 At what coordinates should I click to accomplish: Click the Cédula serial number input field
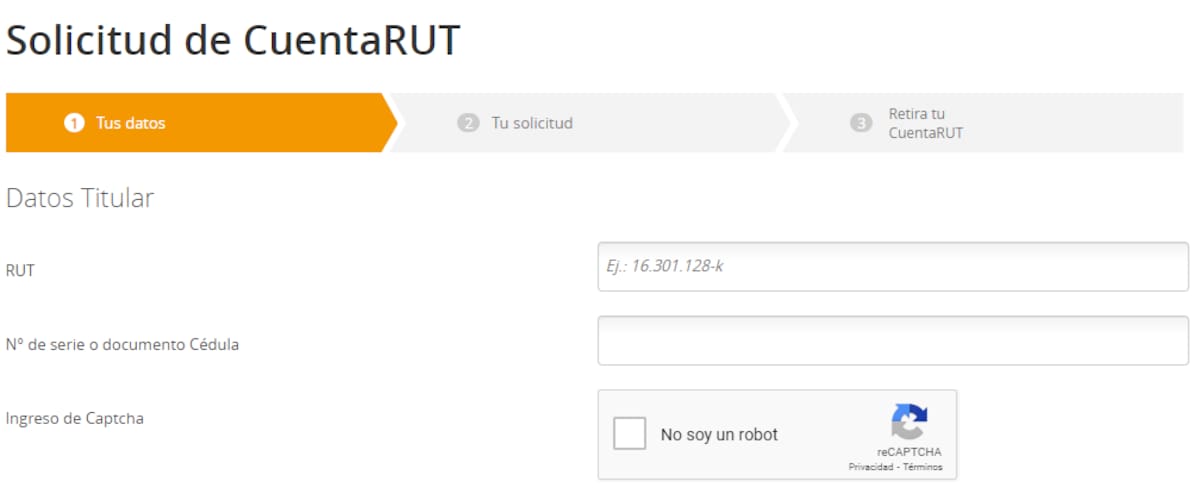(892, 341)
